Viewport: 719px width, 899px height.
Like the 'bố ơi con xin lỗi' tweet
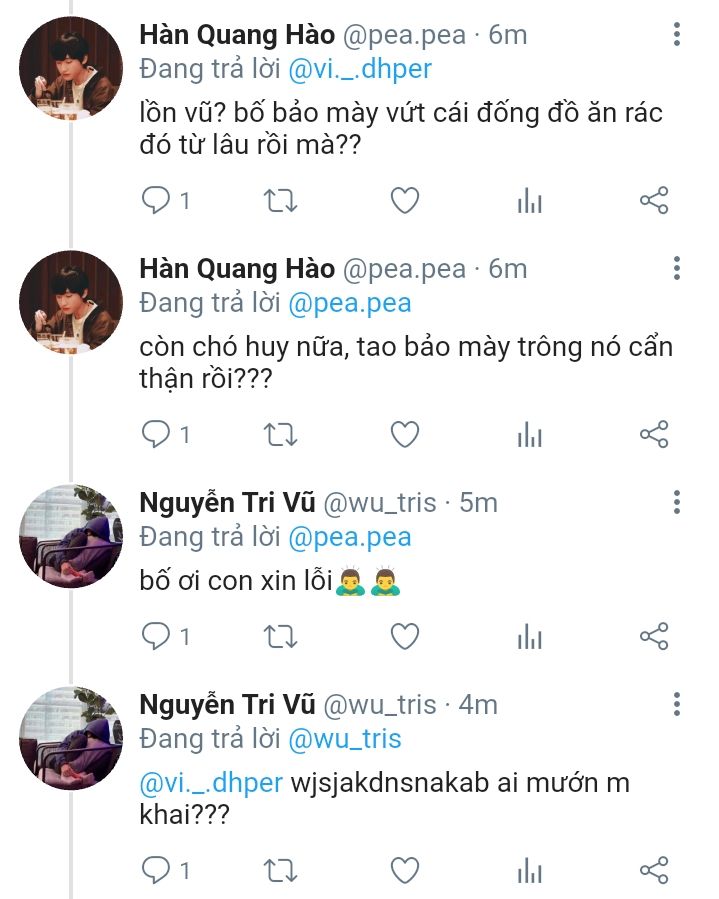click(404, 636)
